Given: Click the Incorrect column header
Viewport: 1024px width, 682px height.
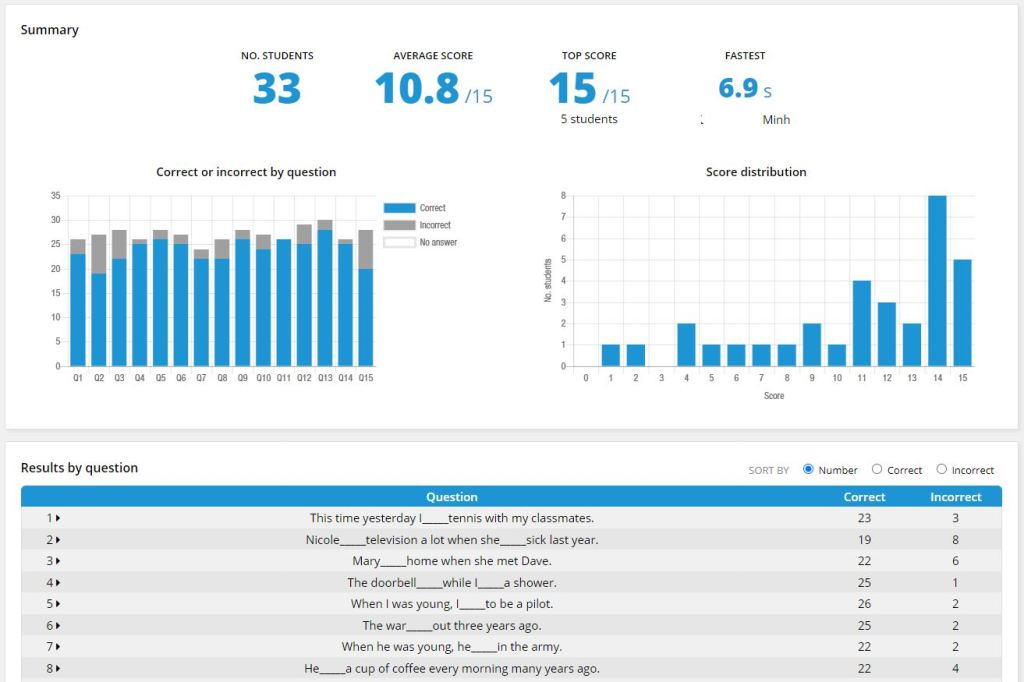Looking at the screenshot, I should (956, 497).
